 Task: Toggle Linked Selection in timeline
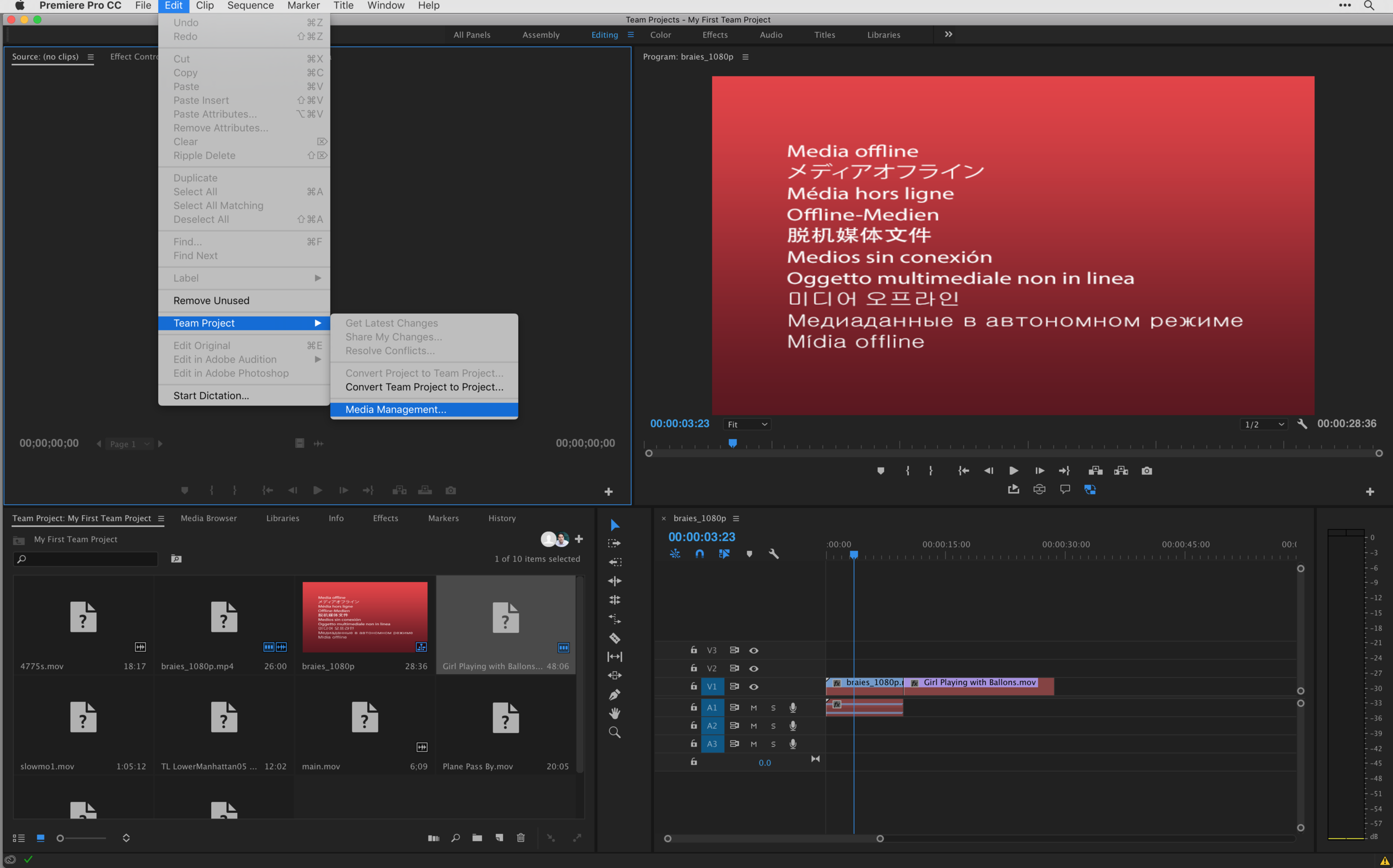[724, 554]
